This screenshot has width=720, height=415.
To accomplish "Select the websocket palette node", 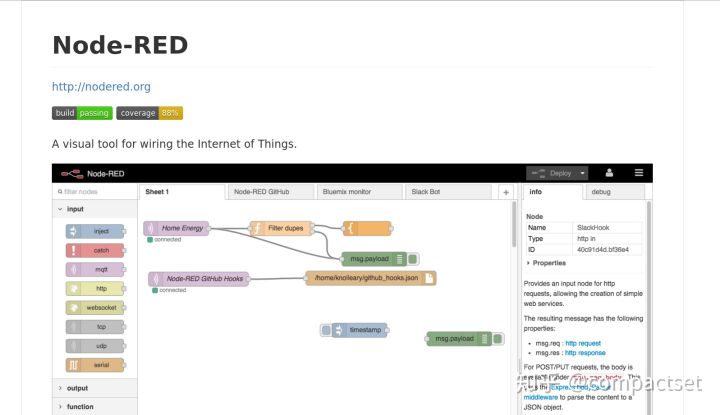I will click(x=95, y=308).
